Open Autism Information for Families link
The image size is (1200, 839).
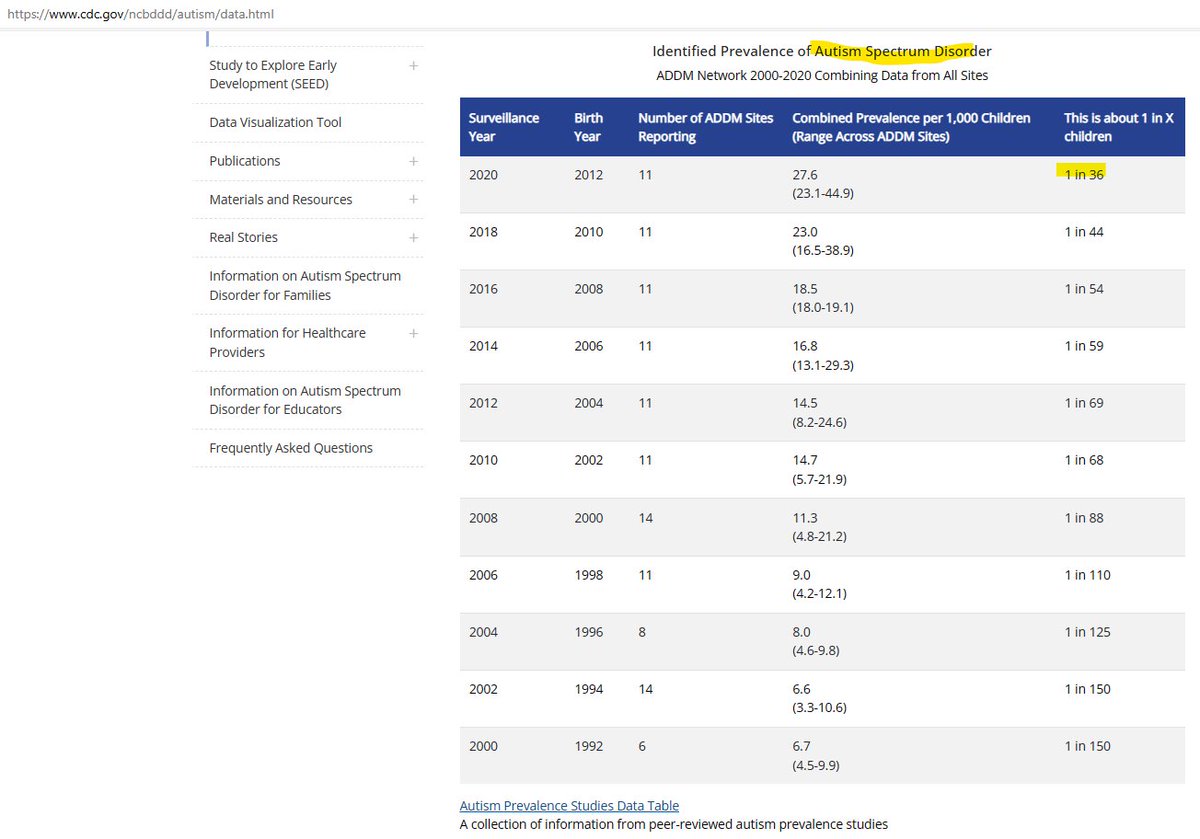pos(304,285)
